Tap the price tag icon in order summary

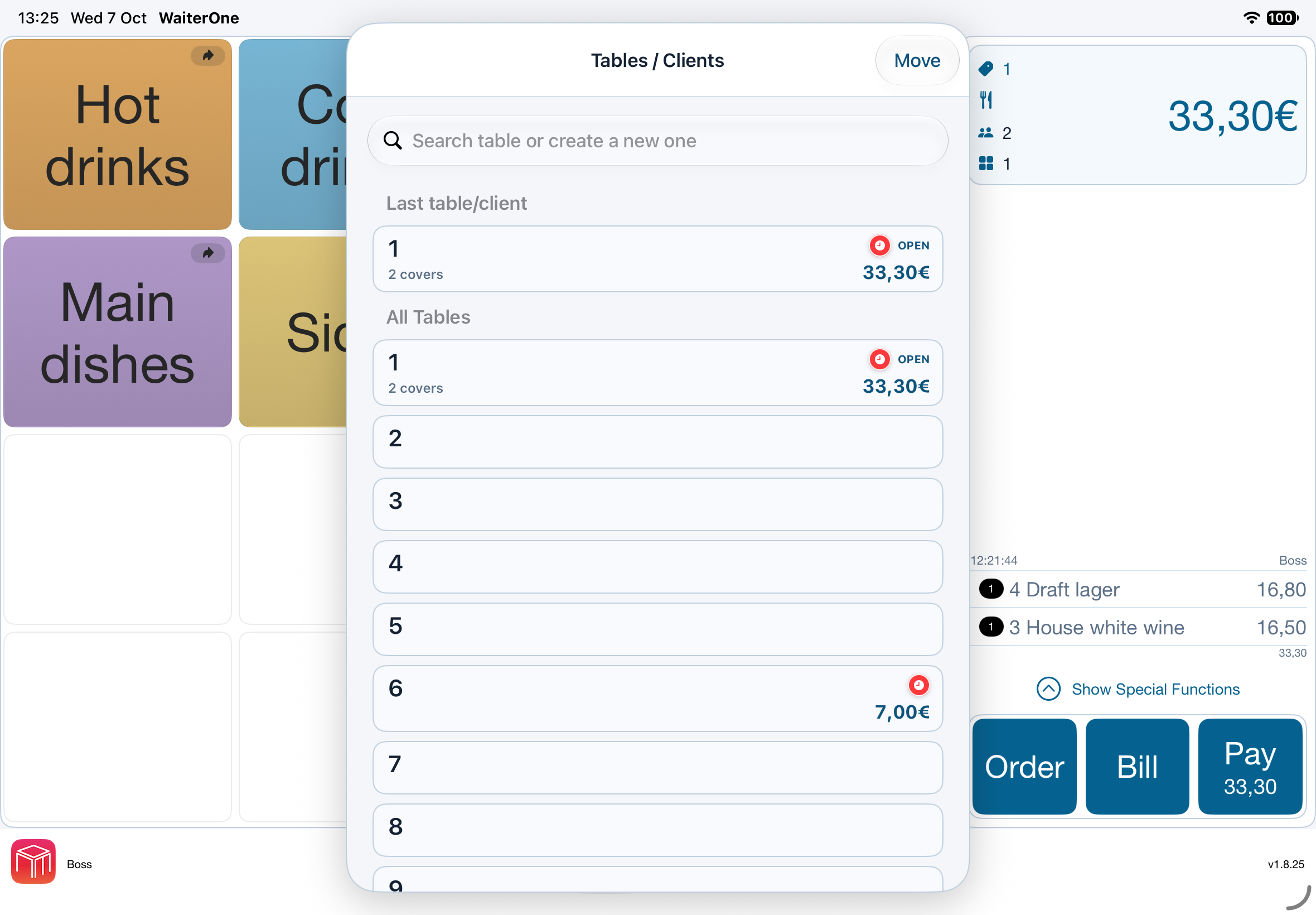(x=985, y=69)
